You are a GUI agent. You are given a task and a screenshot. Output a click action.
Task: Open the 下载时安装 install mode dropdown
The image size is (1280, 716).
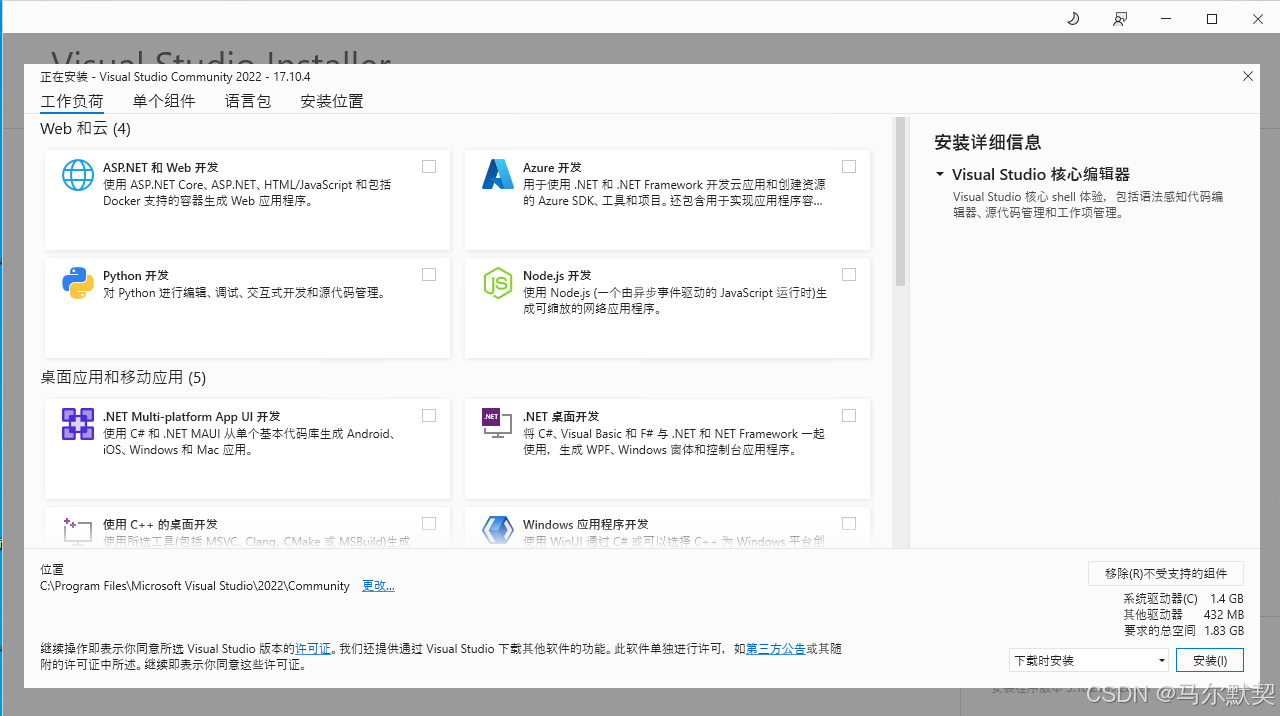(x=1088, y=660)
